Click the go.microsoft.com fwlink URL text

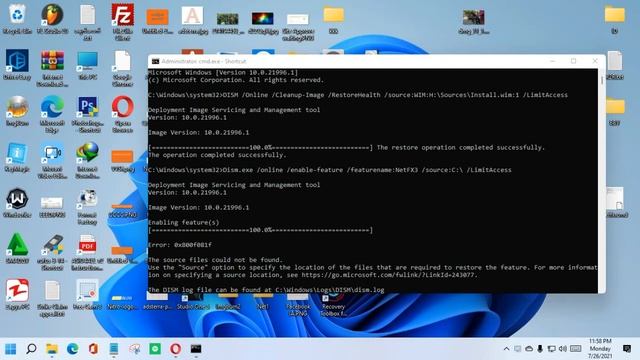point(388,275)
